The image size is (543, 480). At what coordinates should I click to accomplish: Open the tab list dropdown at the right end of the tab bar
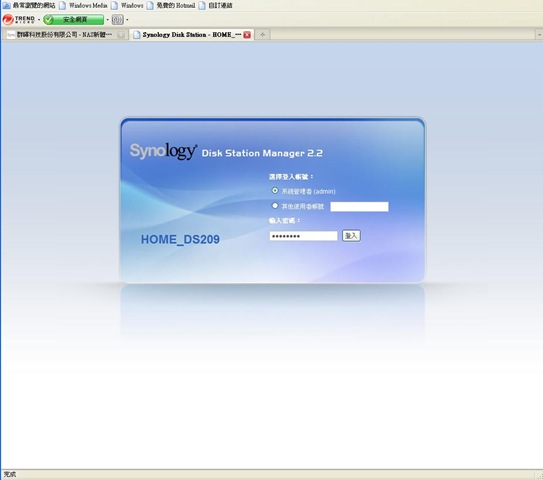[x=539, y=35]
